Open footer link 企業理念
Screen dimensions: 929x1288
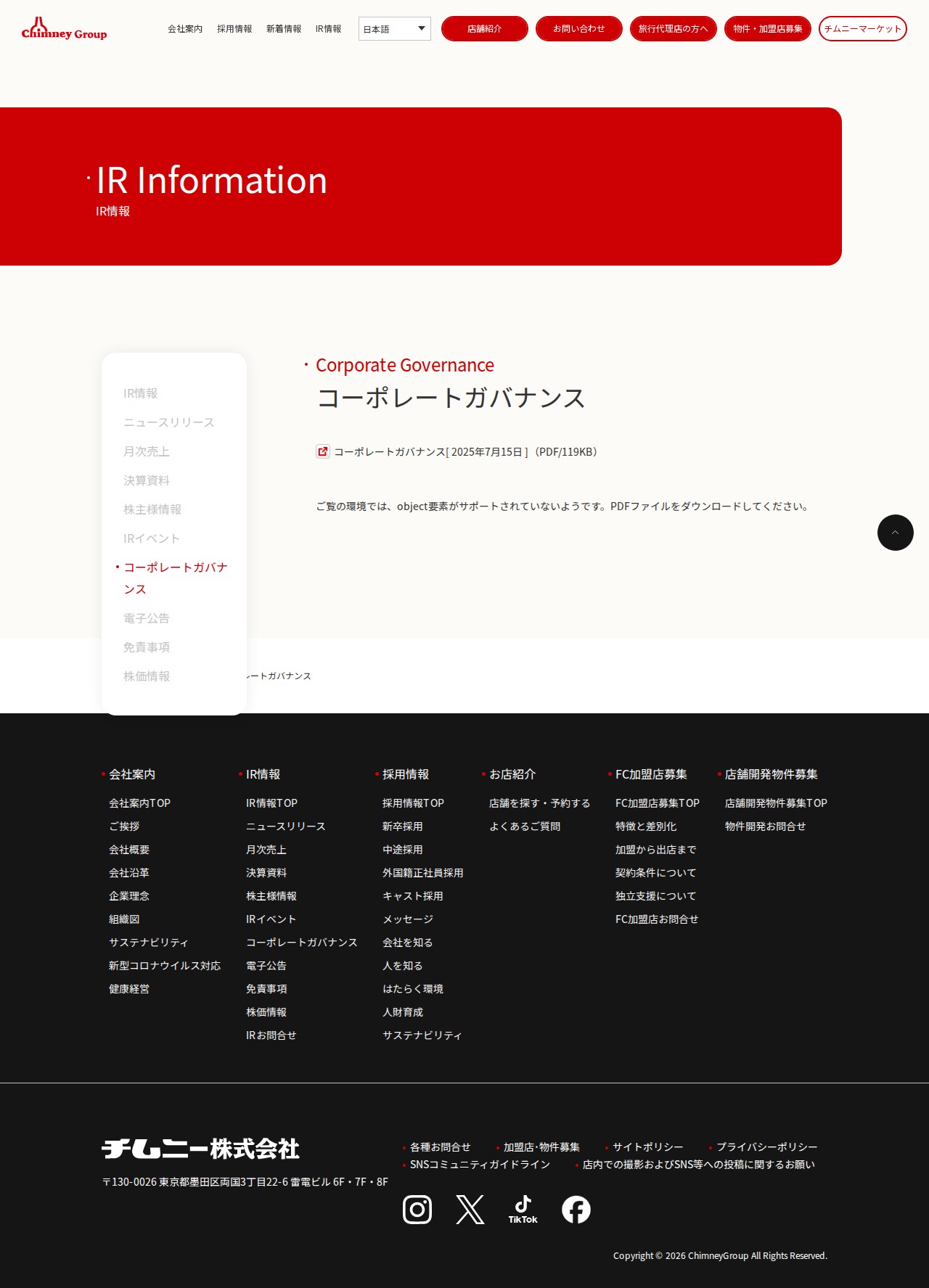(129, 896)
